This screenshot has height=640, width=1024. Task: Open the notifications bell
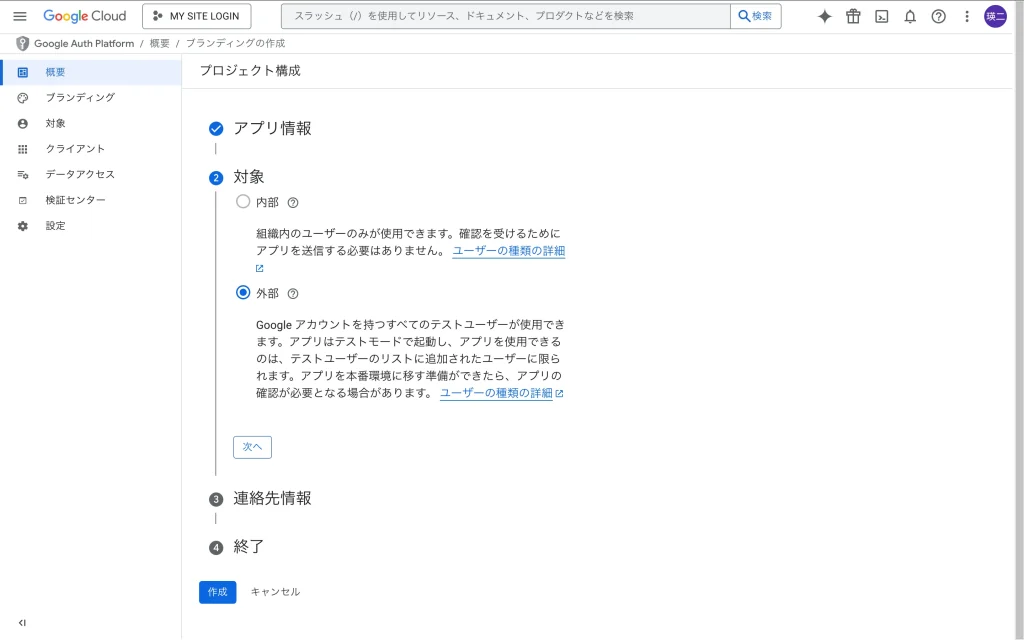click(910, 16)
